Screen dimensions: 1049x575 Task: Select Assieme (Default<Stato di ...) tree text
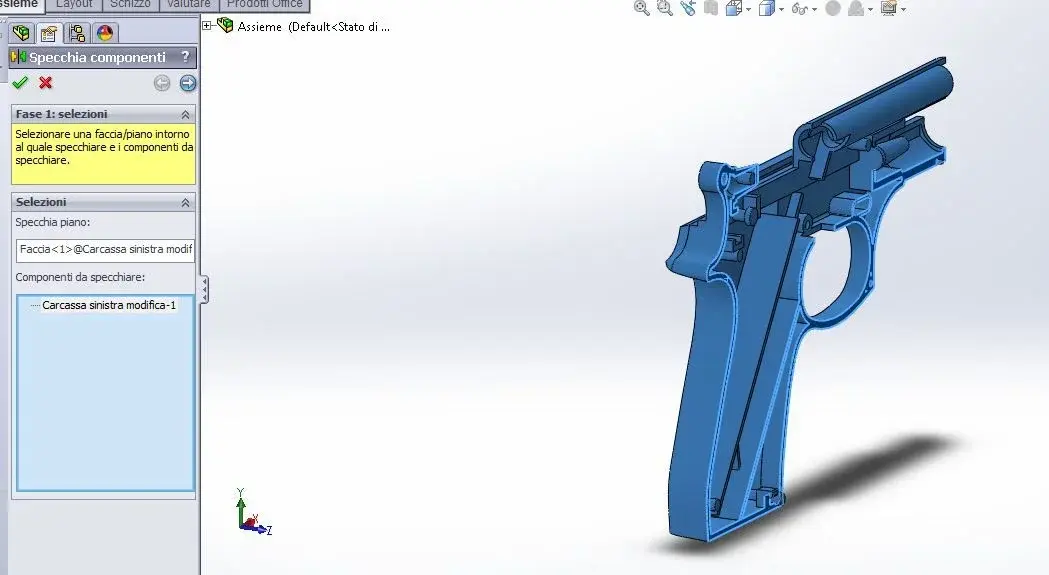coord(314,27)
